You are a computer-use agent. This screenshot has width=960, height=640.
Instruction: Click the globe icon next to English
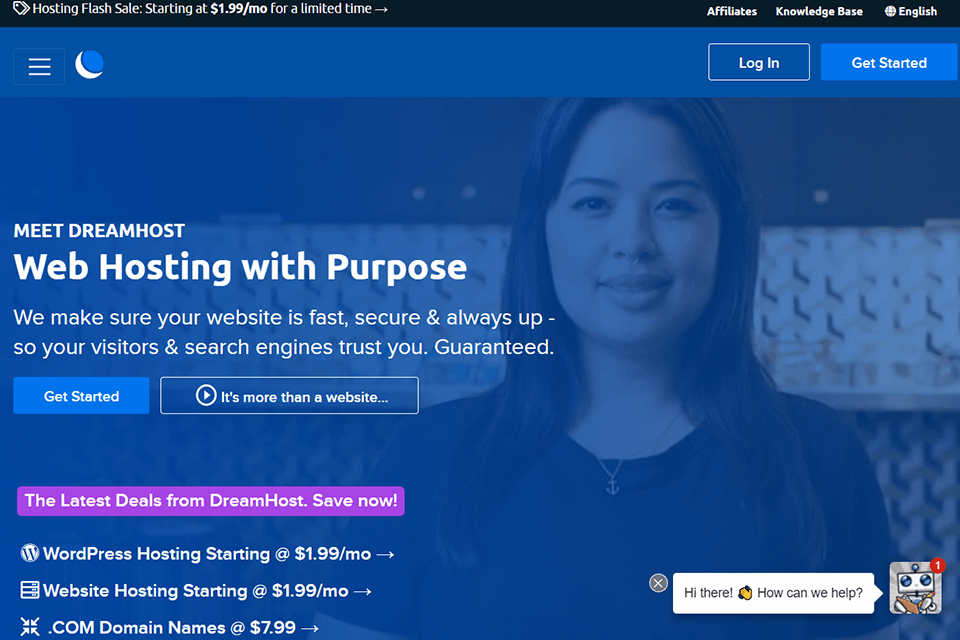tap(890, 11)
